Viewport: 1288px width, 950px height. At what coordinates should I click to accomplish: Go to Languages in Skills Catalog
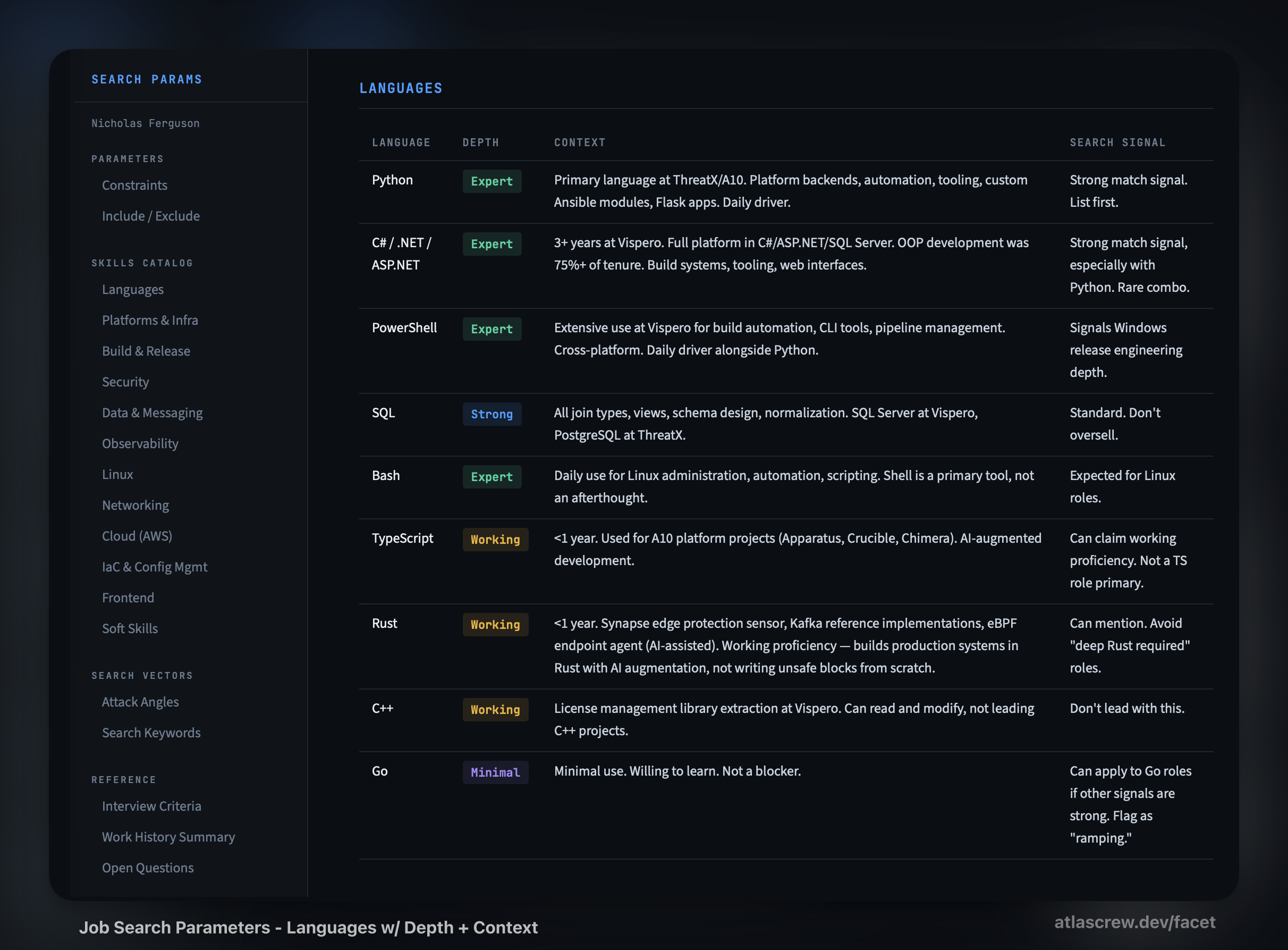tap(133, 289)
